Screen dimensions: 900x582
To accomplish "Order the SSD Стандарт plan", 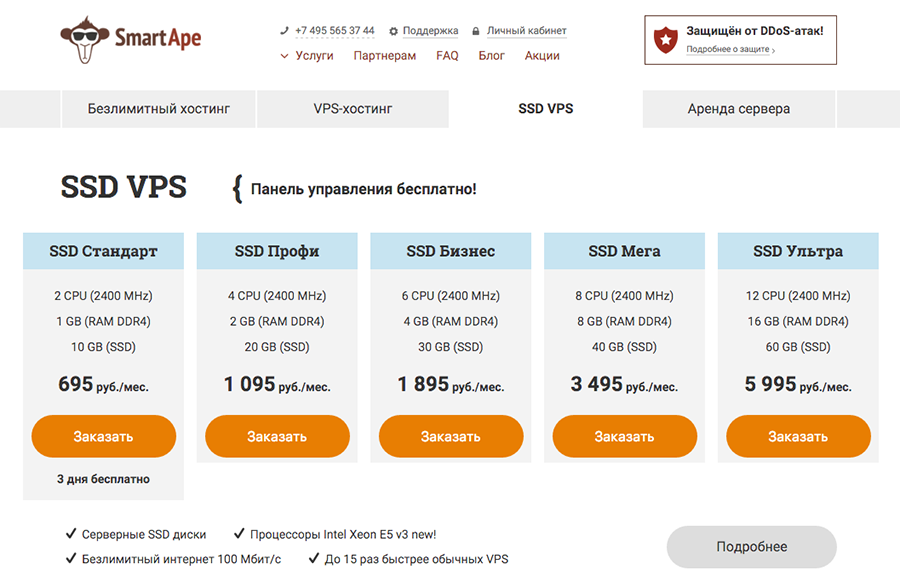I will pos(103,436).
